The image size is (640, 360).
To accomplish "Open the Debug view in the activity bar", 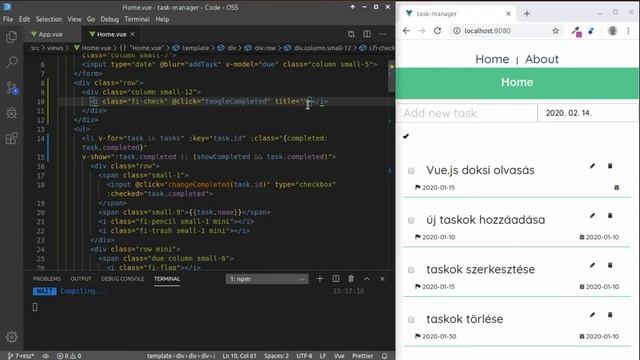I will 11,113.
